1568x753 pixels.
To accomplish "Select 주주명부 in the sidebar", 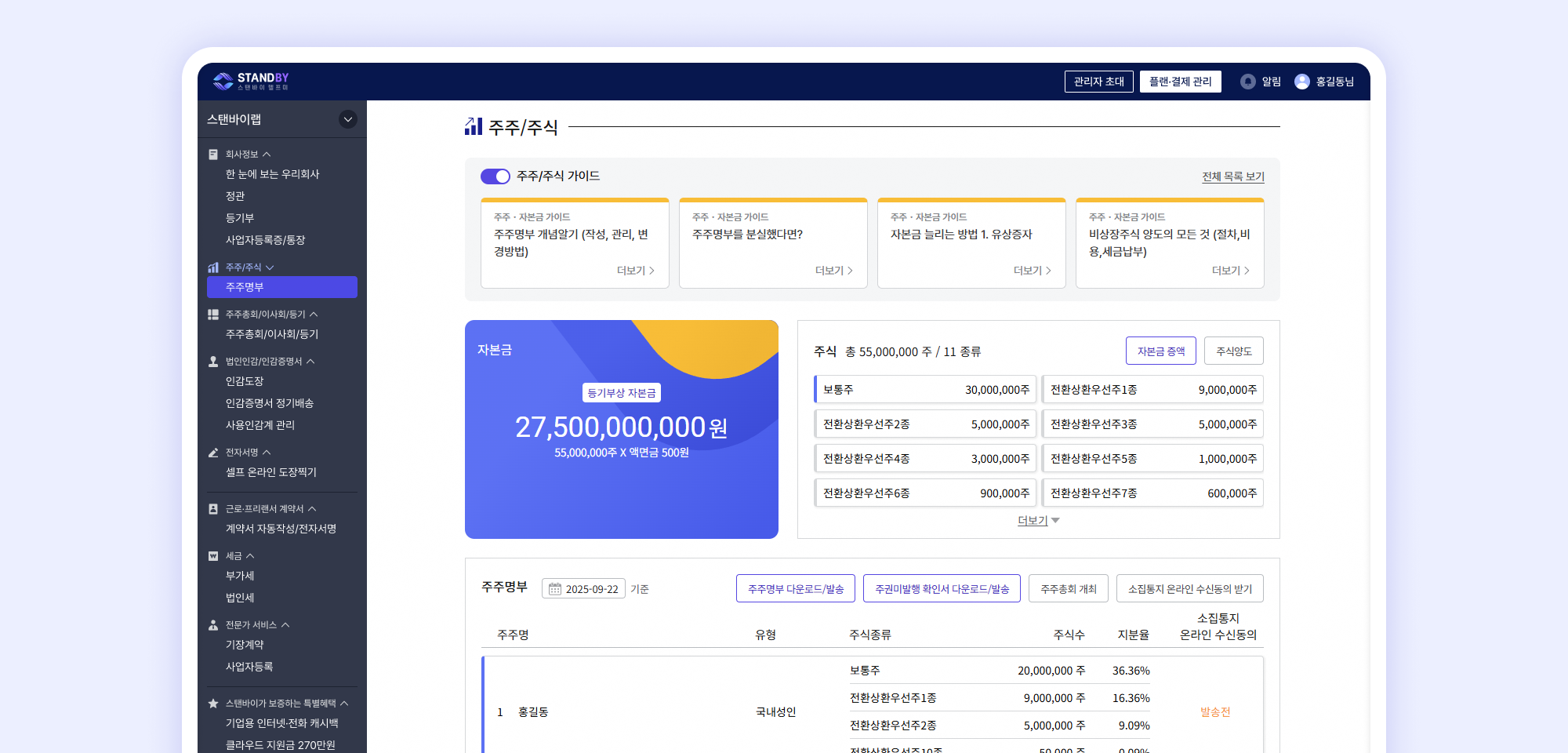I will [x=281, y=287].
